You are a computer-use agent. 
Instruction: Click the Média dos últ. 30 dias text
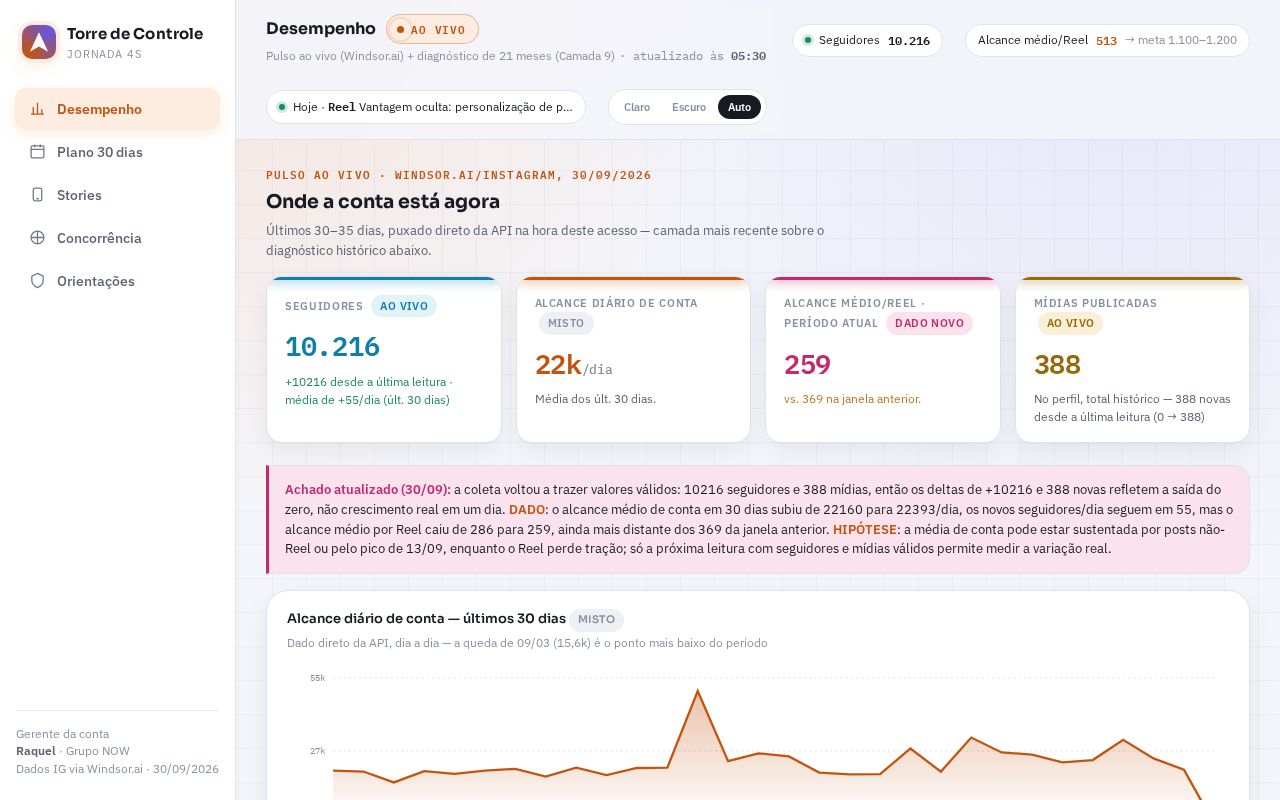(595, 399)
